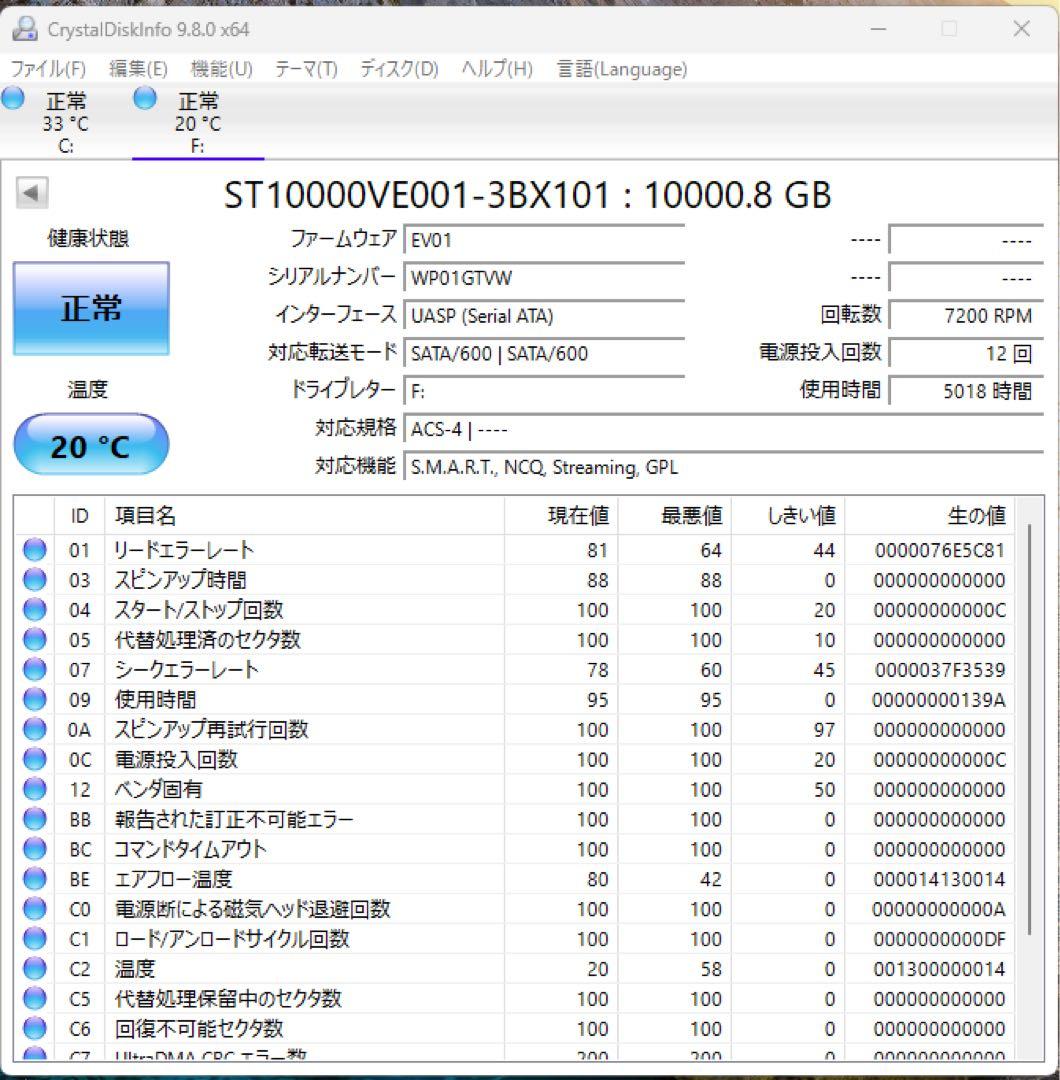This screenshot has width=1060, height=1080.
Task: Click the 最悪値 column header
Action: point(674,516)
